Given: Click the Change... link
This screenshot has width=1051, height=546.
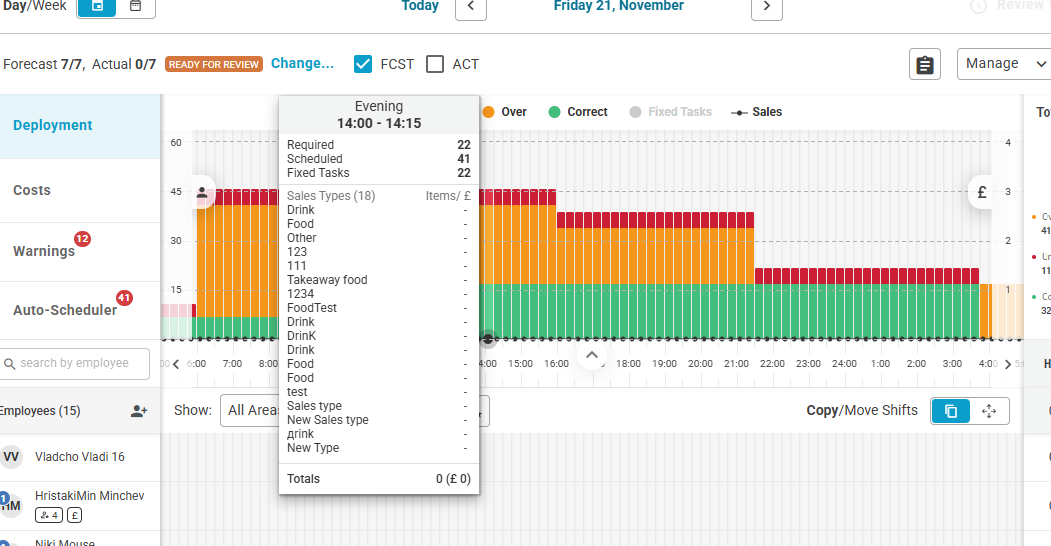Looking at the screenshot, I should 302,63.
